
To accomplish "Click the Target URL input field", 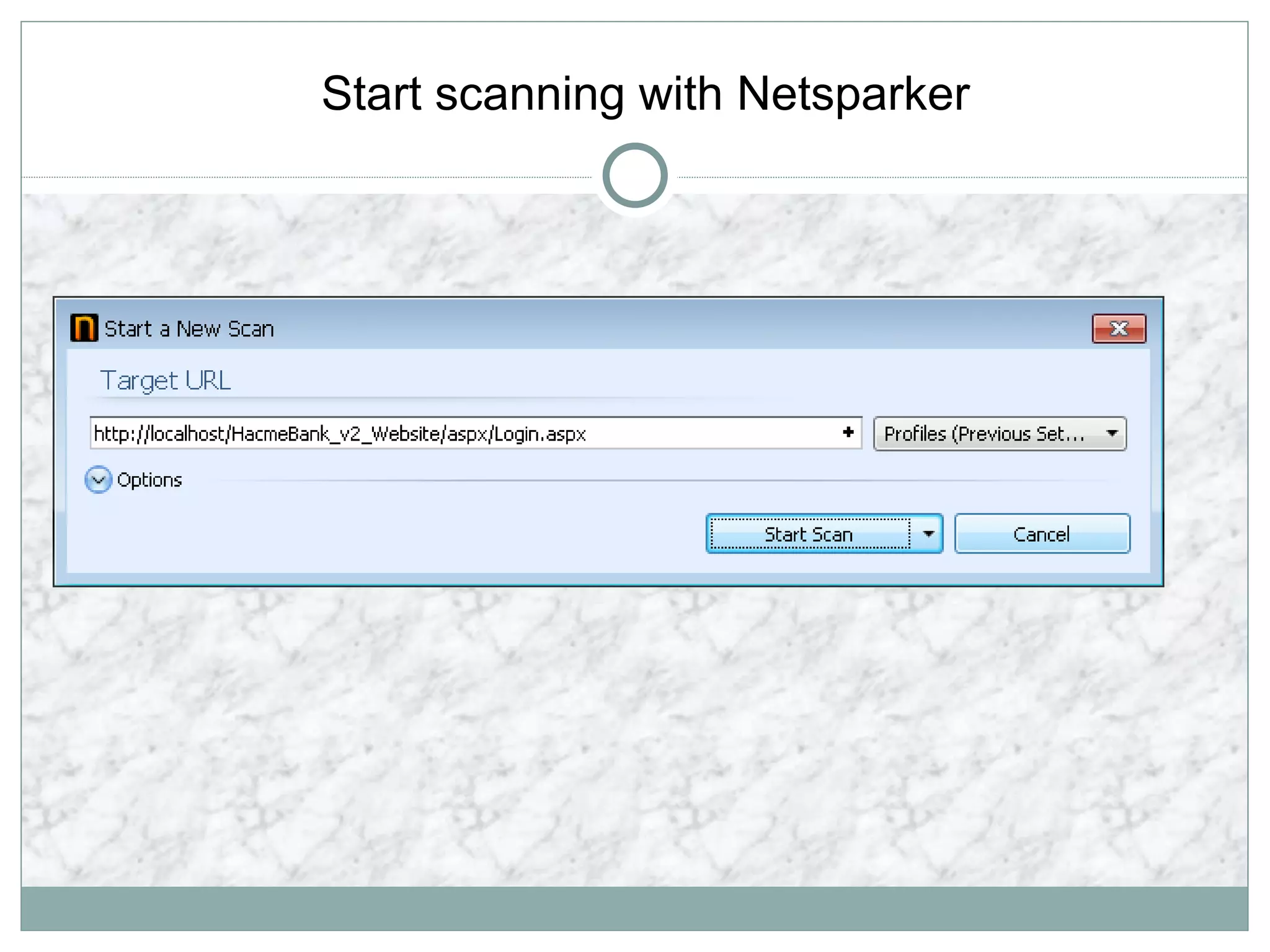I will 476,433.
